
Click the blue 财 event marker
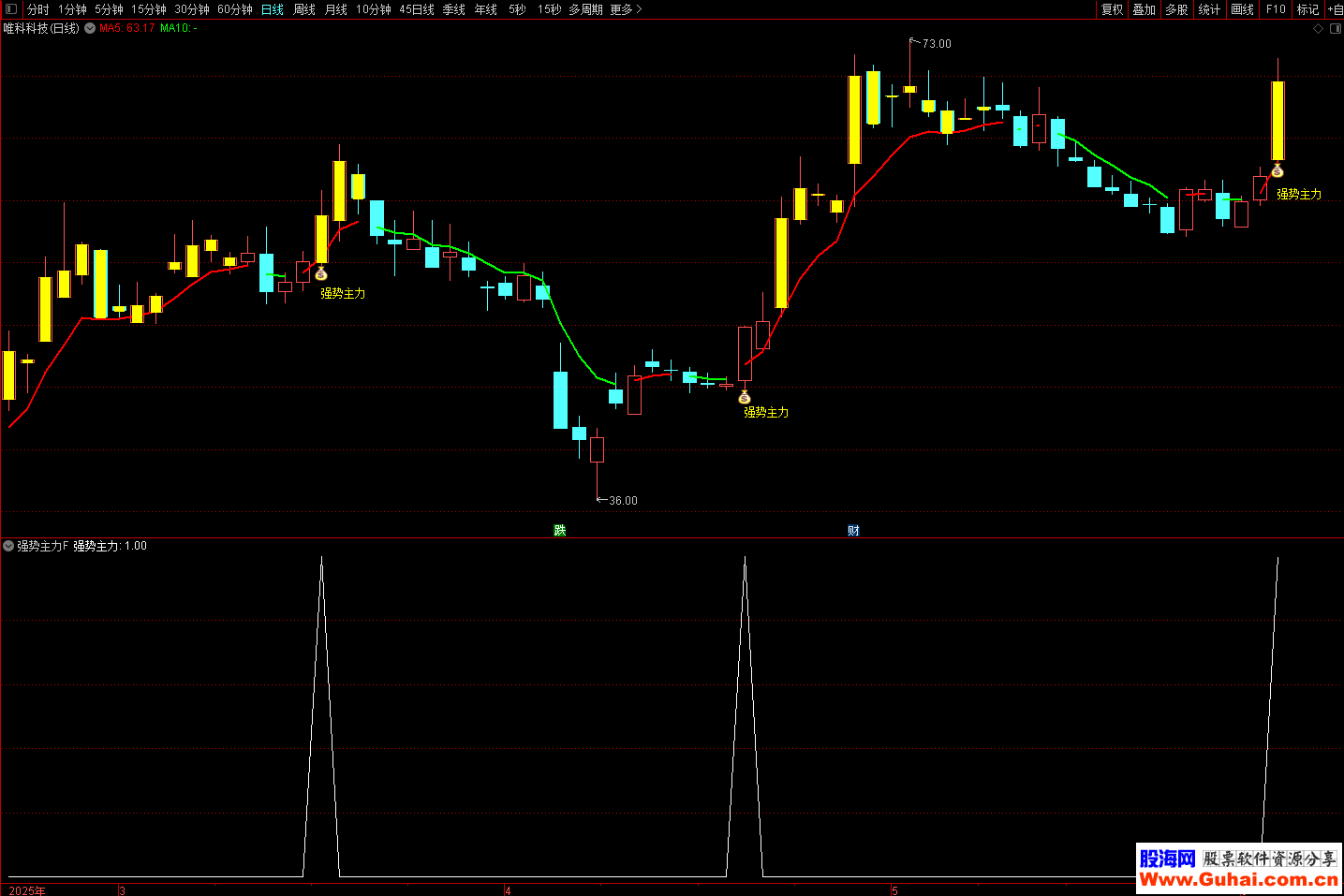[x=853, y=531]
